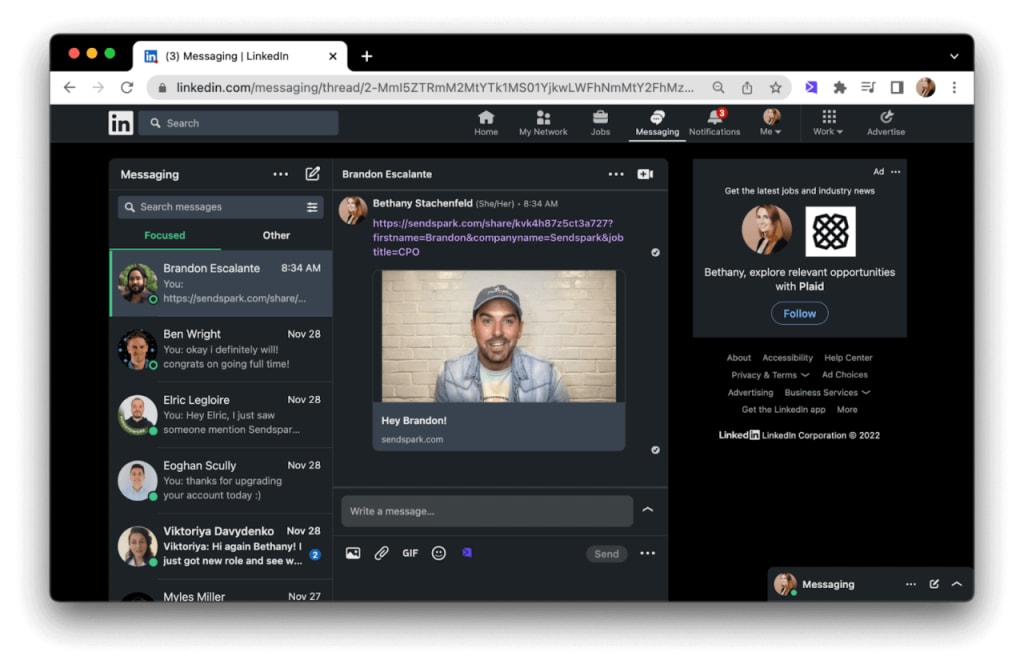Screen dimensions: 1024x668
Task: Expand Privacy & Terms footer dropdown
Action: [x=770, y=375]
